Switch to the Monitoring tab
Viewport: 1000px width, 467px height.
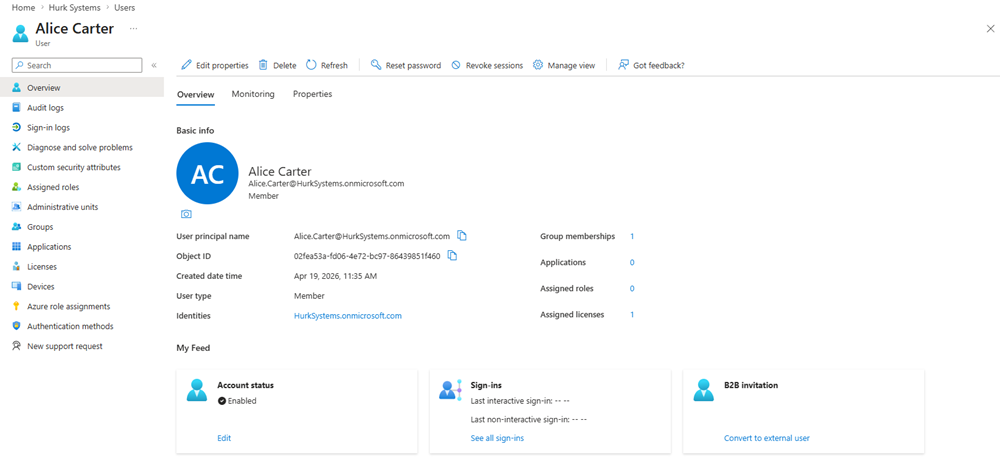(x=253, y=94)
